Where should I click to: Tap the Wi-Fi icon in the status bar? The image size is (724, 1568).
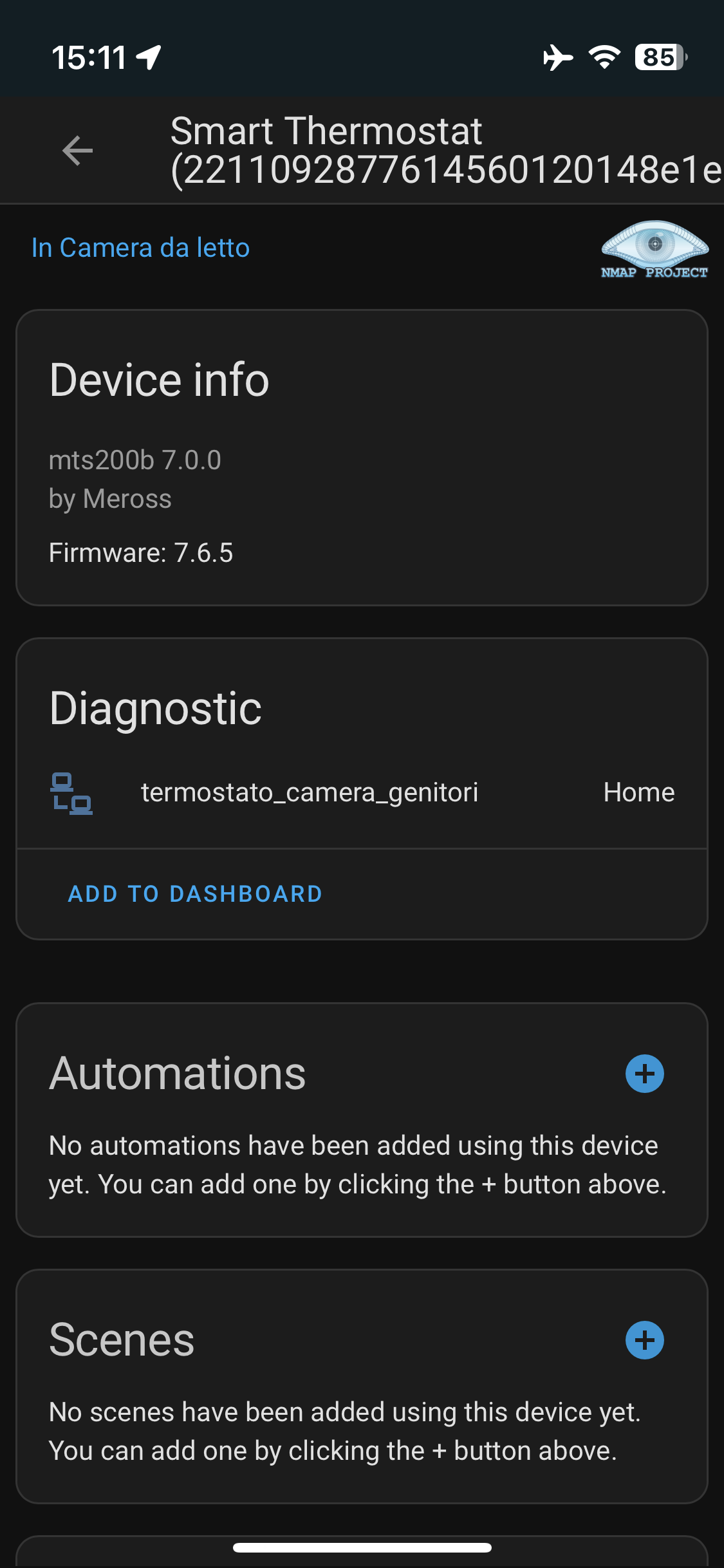tap(604, 57)
